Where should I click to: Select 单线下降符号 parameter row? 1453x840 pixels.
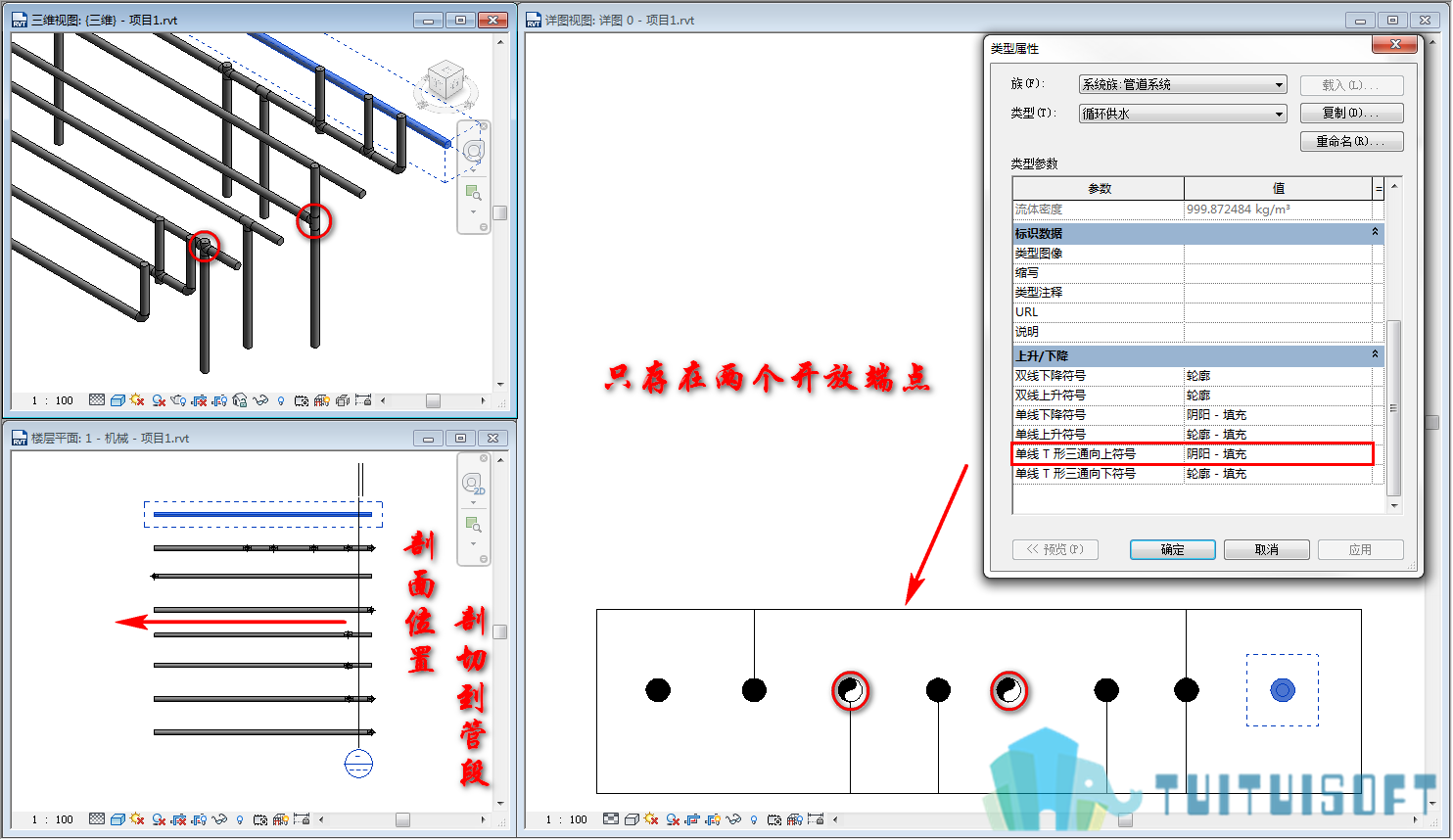click(x=1193, y=415)
